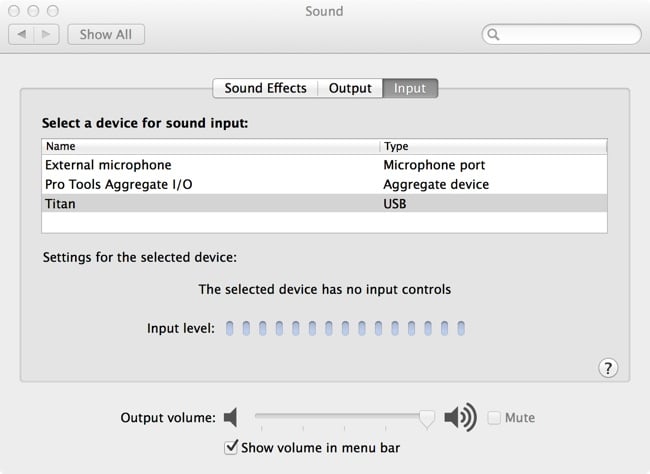
Task: Click the Show All button
Action: tap(106, 34)
